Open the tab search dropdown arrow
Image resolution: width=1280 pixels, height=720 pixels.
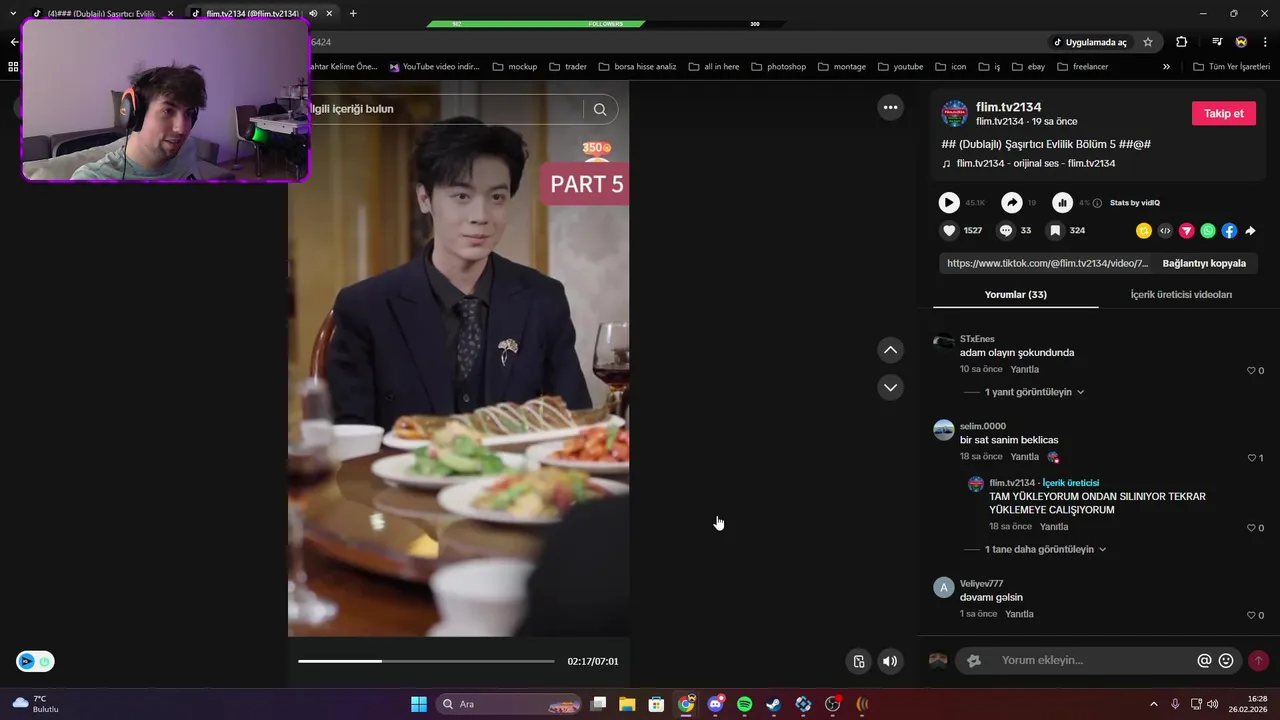point(13,13)
